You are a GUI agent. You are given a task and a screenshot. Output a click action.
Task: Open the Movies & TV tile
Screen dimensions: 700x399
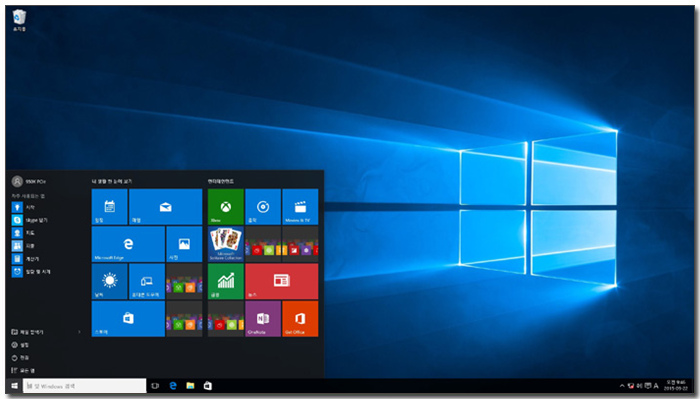pos(300,207)
